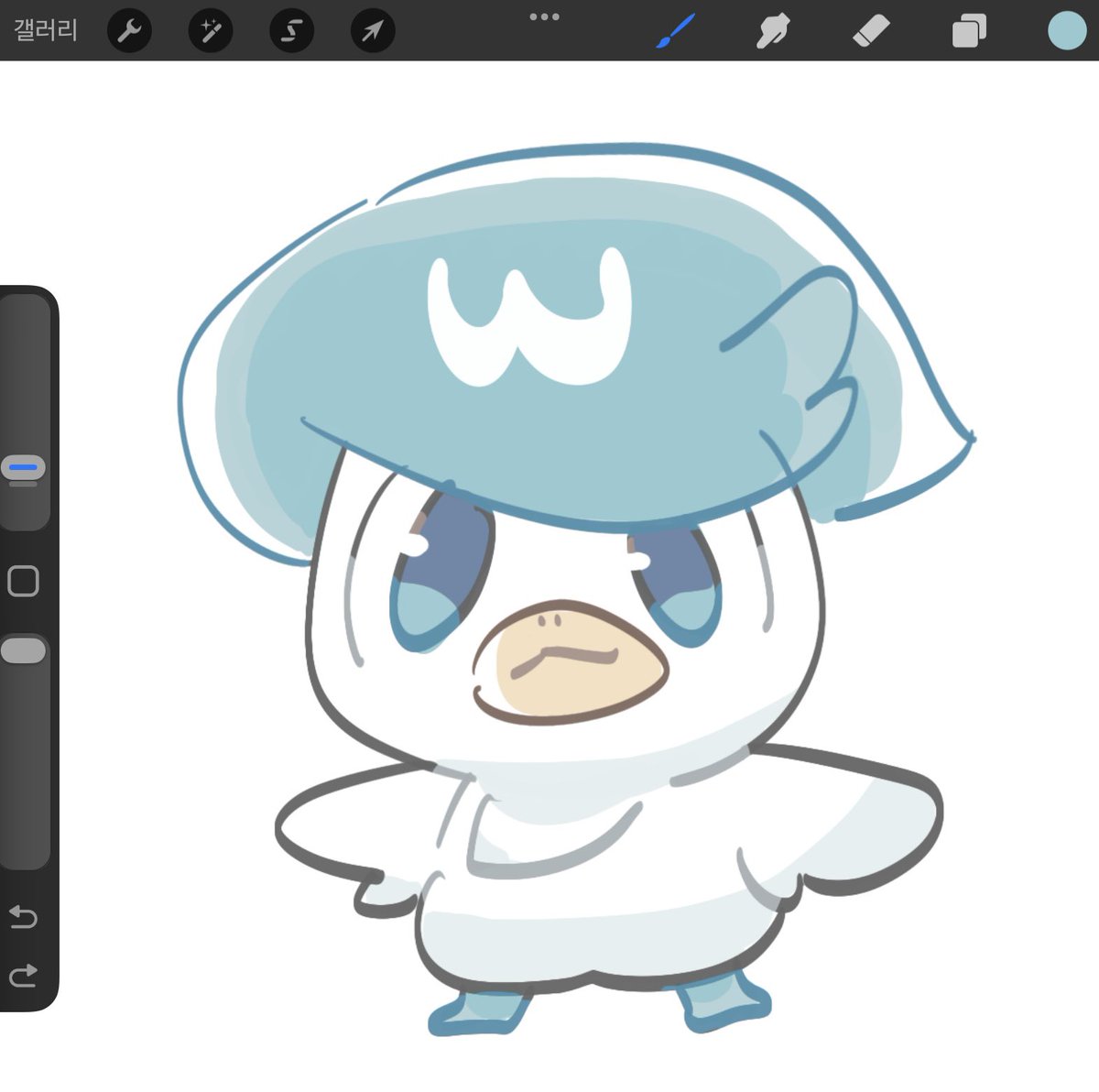
Task: Select the Brush tool
Action: click(676, 31)
